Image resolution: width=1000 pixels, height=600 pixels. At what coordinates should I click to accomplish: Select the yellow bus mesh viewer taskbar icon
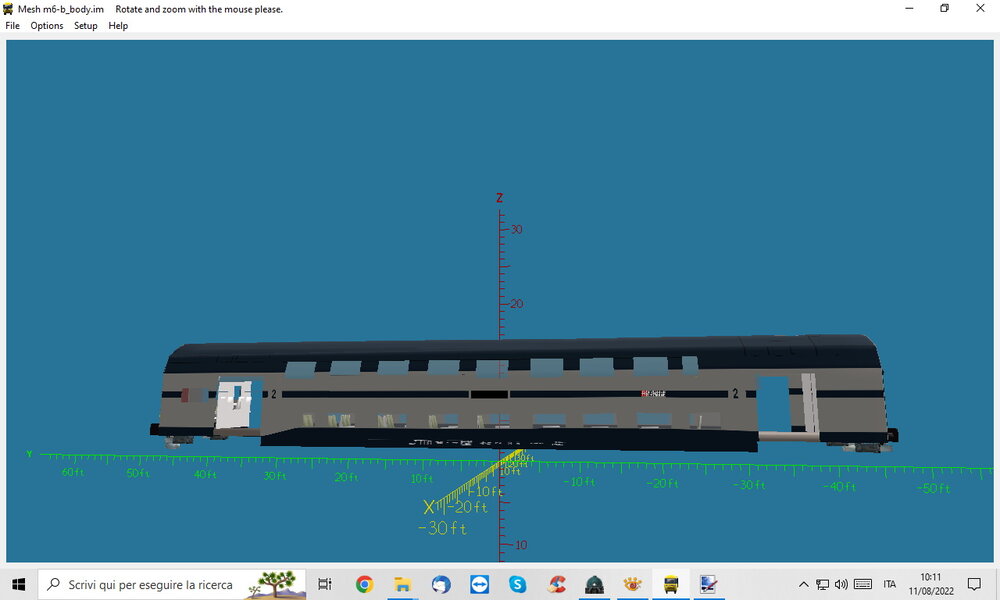[x=671, y=584]
